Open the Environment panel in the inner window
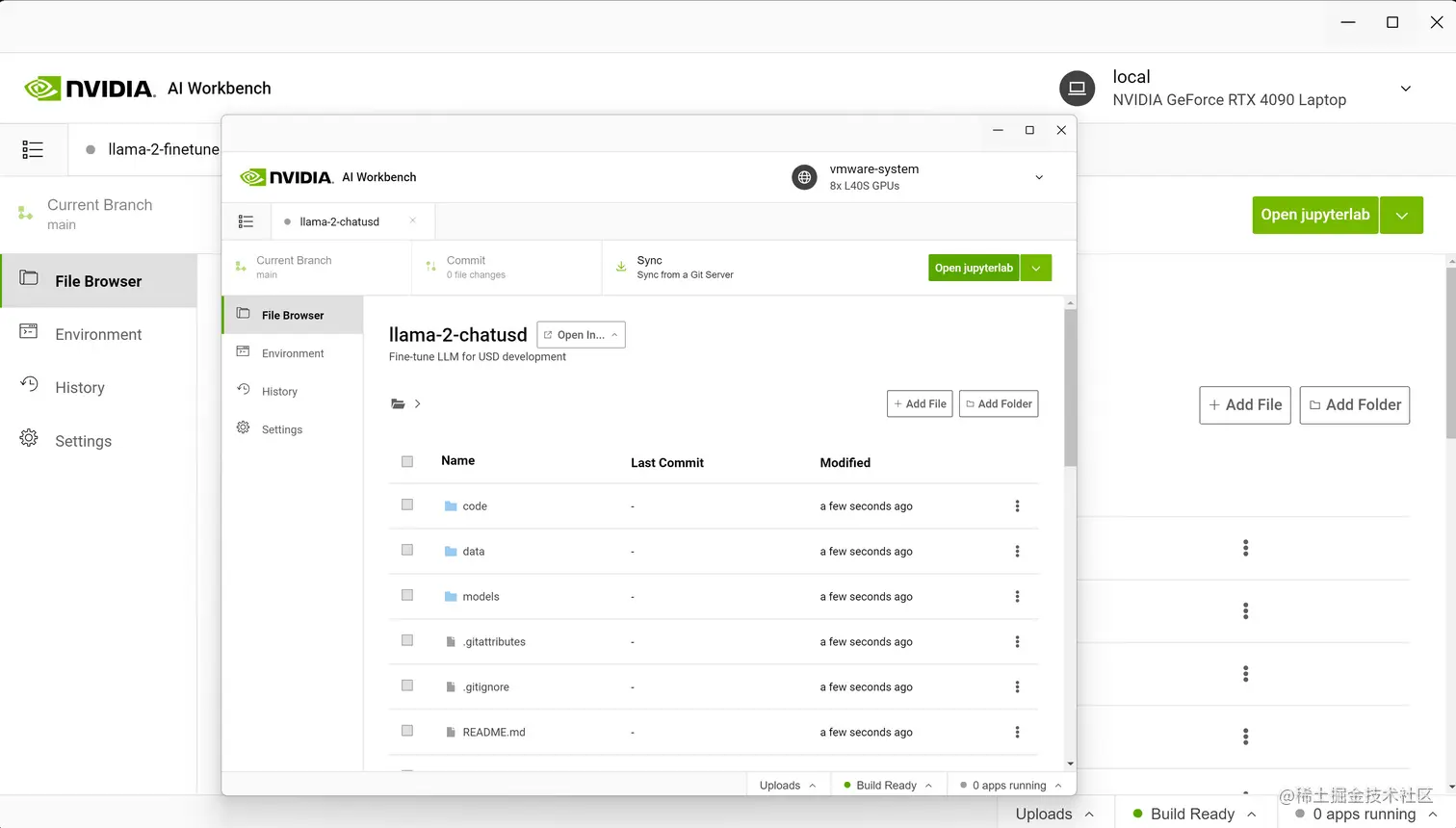 [x=243, y=352]
